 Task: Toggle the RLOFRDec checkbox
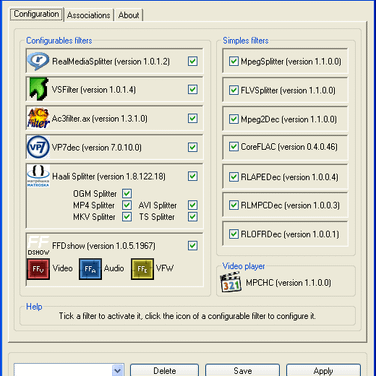(234, 234)
